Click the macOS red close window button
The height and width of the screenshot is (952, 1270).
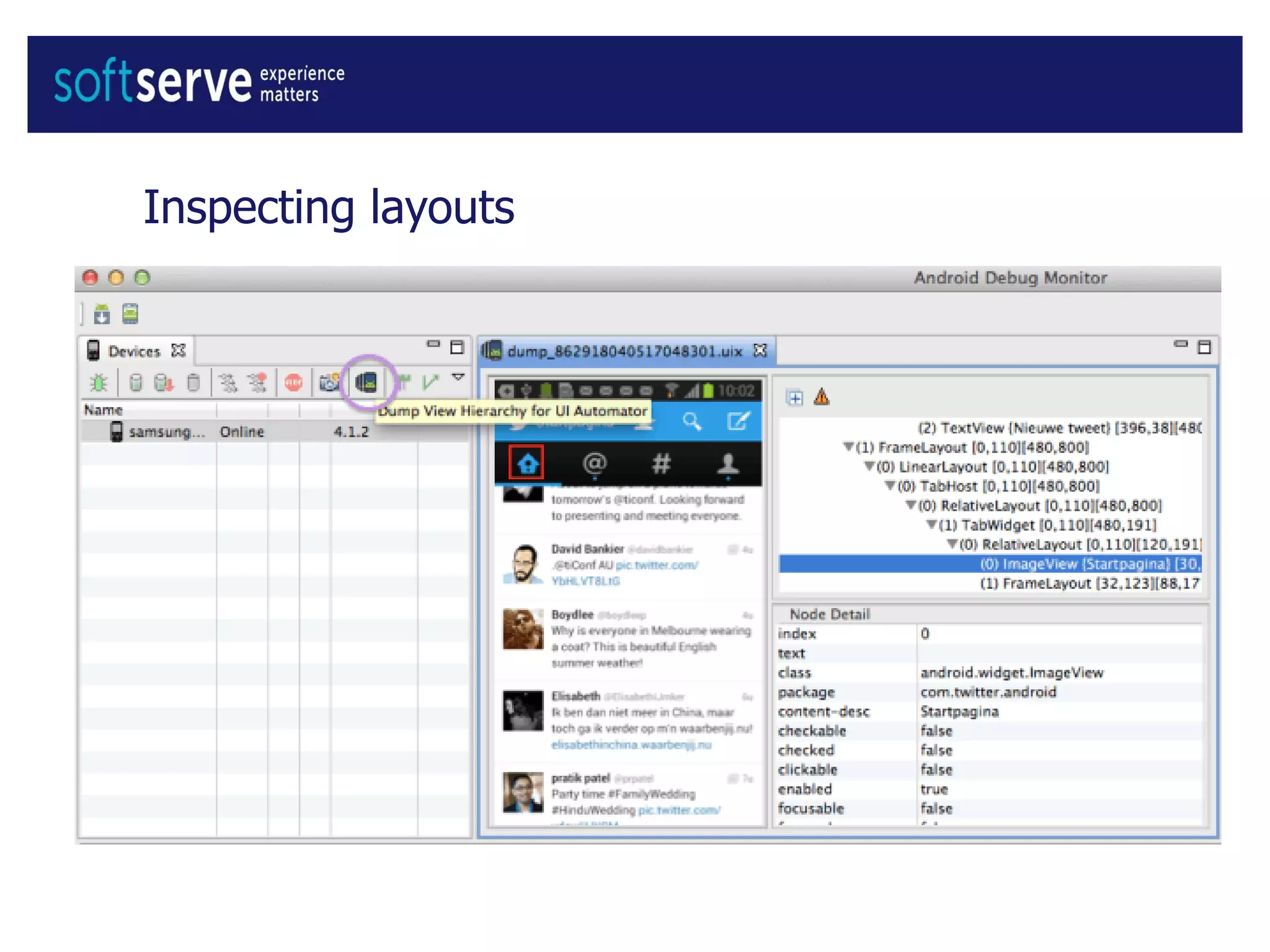pos(91,278)
